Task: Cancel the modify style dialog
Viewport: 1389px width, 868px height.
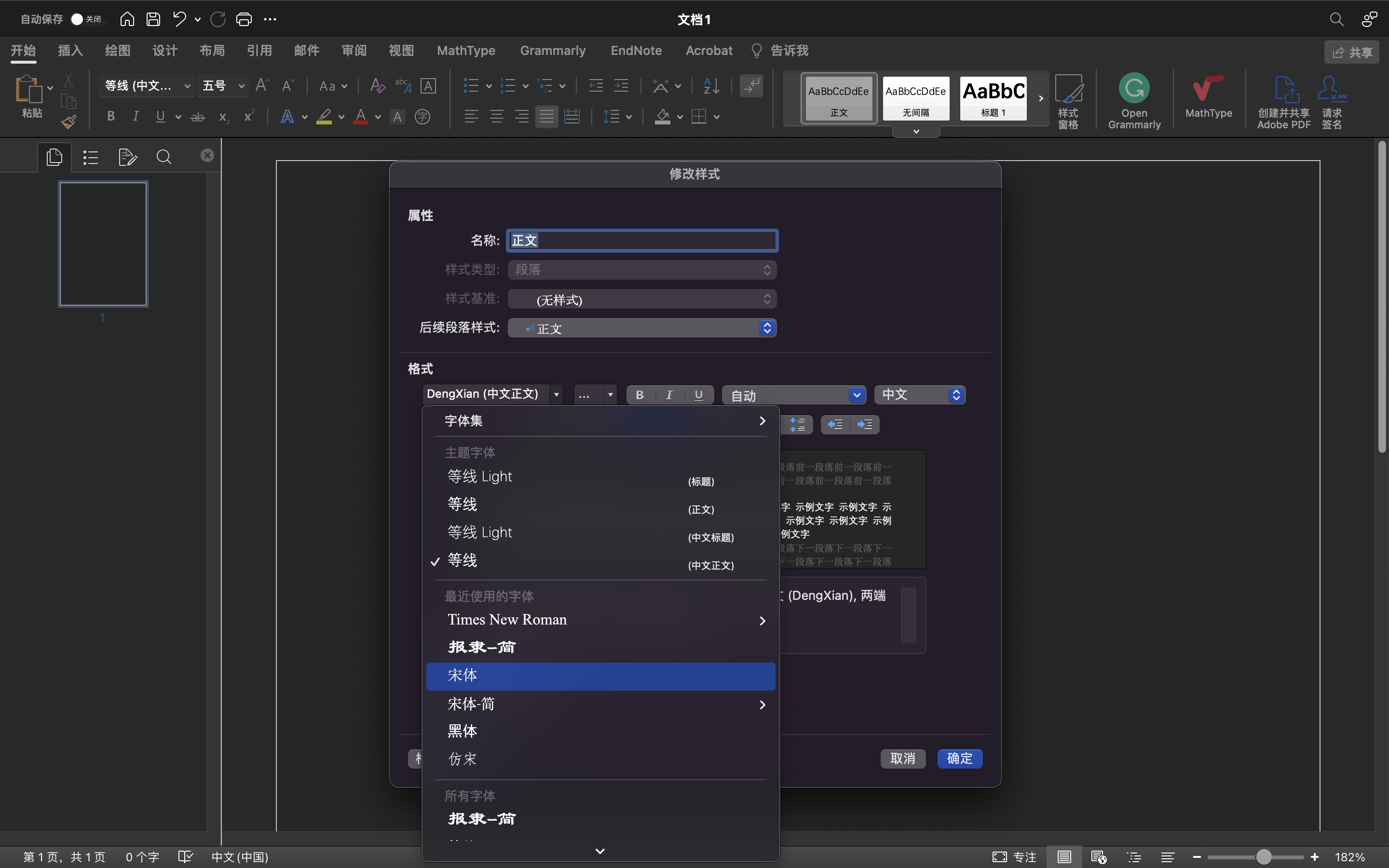Action: [x=903, y=759]
